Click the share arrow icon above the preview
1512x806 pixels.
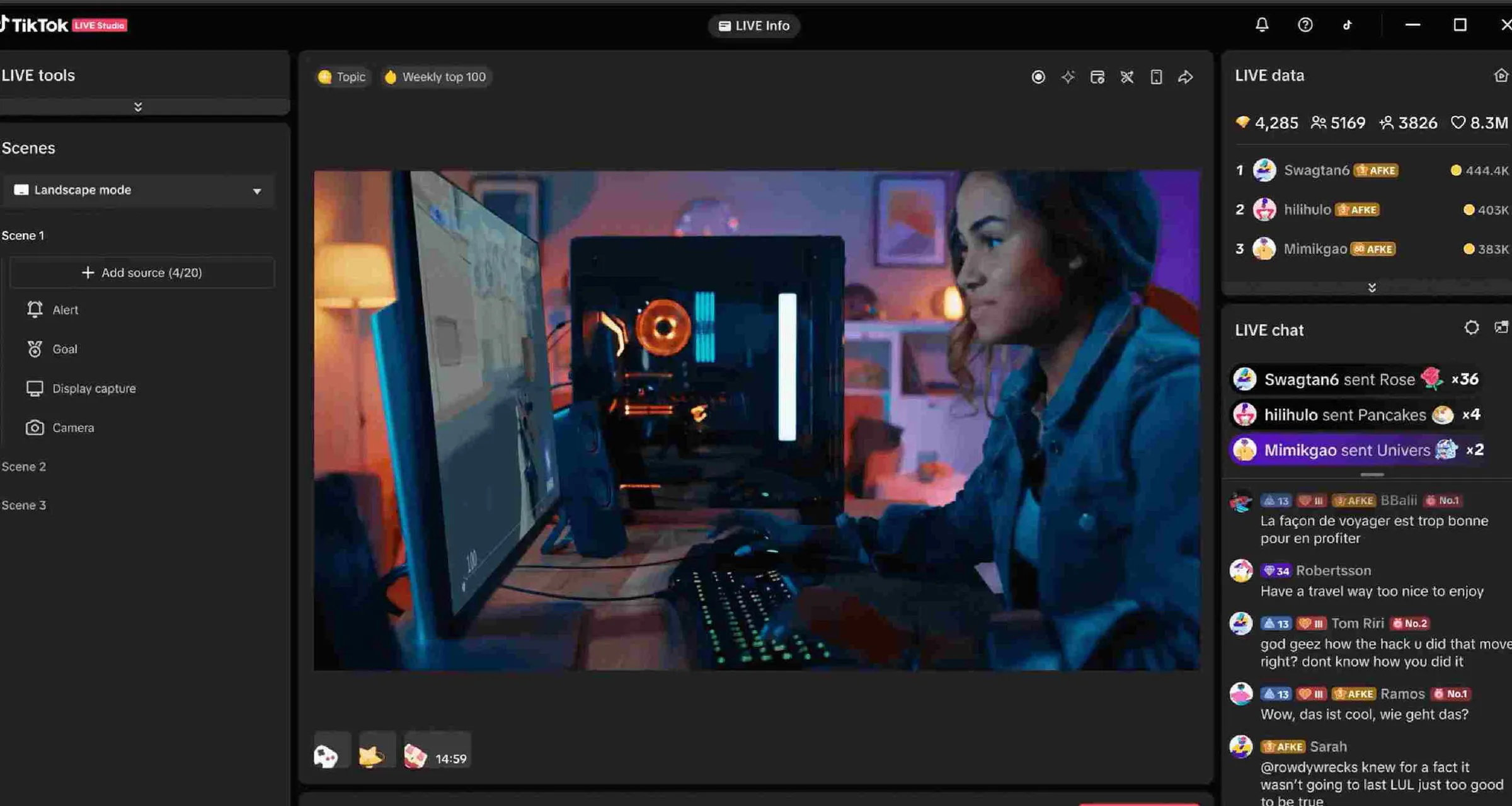[1186, 76]
